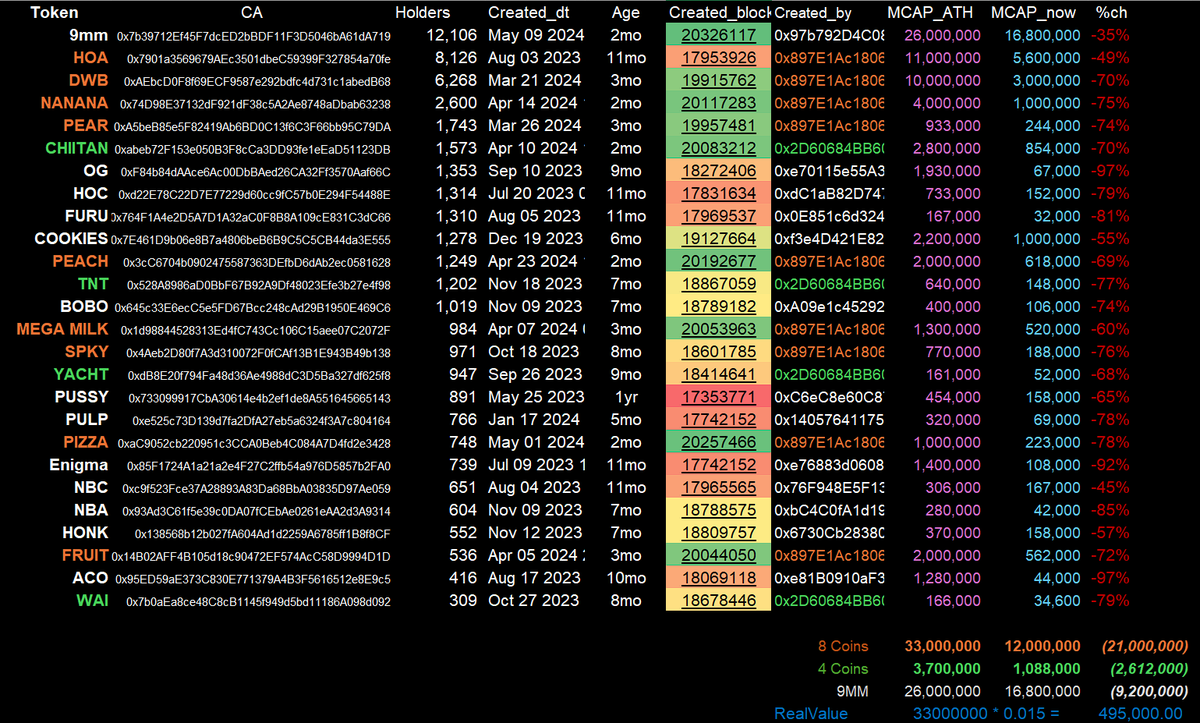
Task: Select the 5,600,000 MCAP_now value
Action: tap(1047, 57)
